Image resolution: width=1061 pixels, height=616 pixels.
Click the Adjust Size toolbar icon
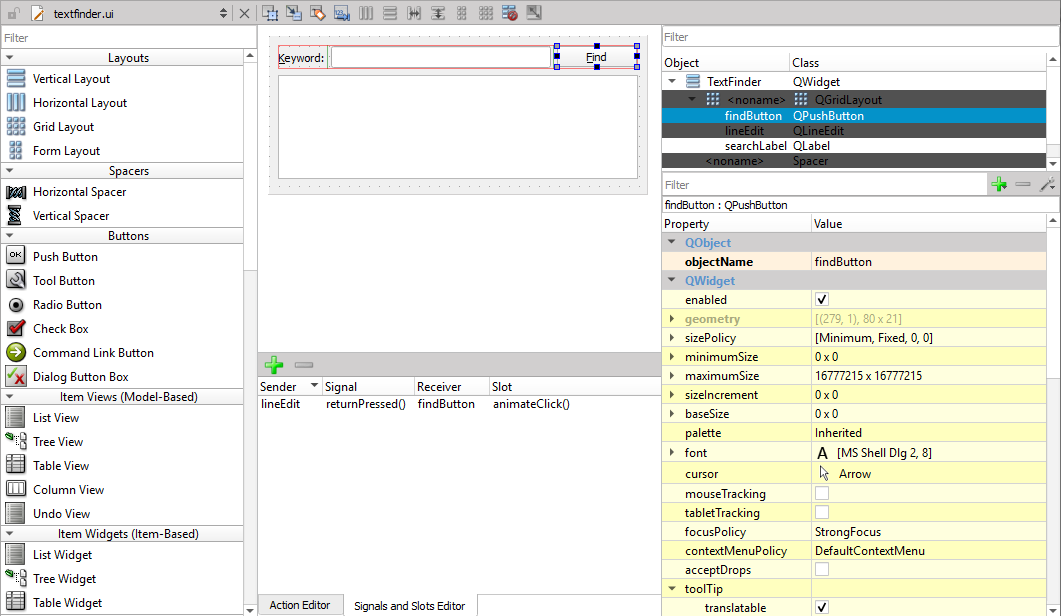534,12
